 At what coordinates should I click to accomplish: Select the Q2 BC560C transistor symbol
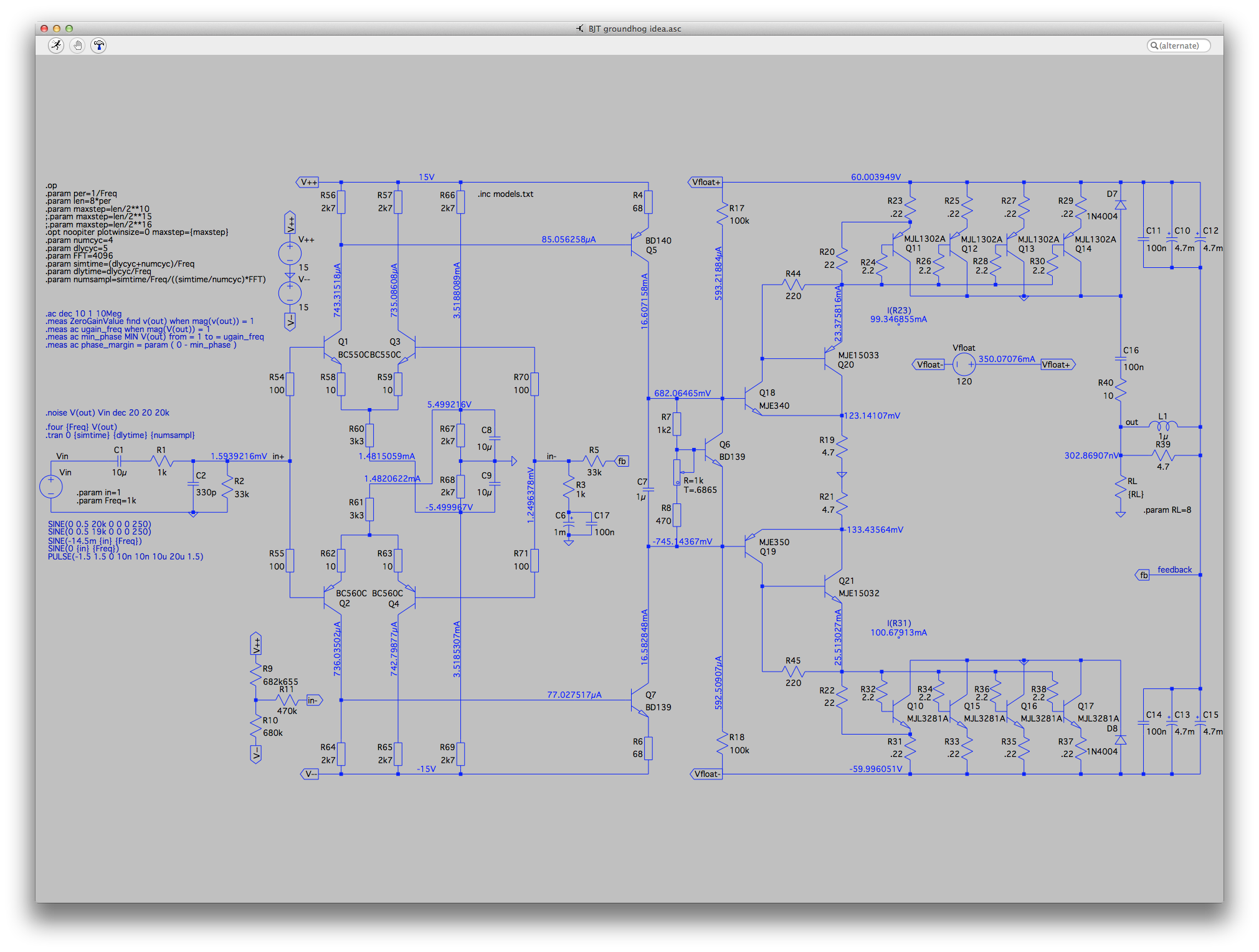pos(333,597)
